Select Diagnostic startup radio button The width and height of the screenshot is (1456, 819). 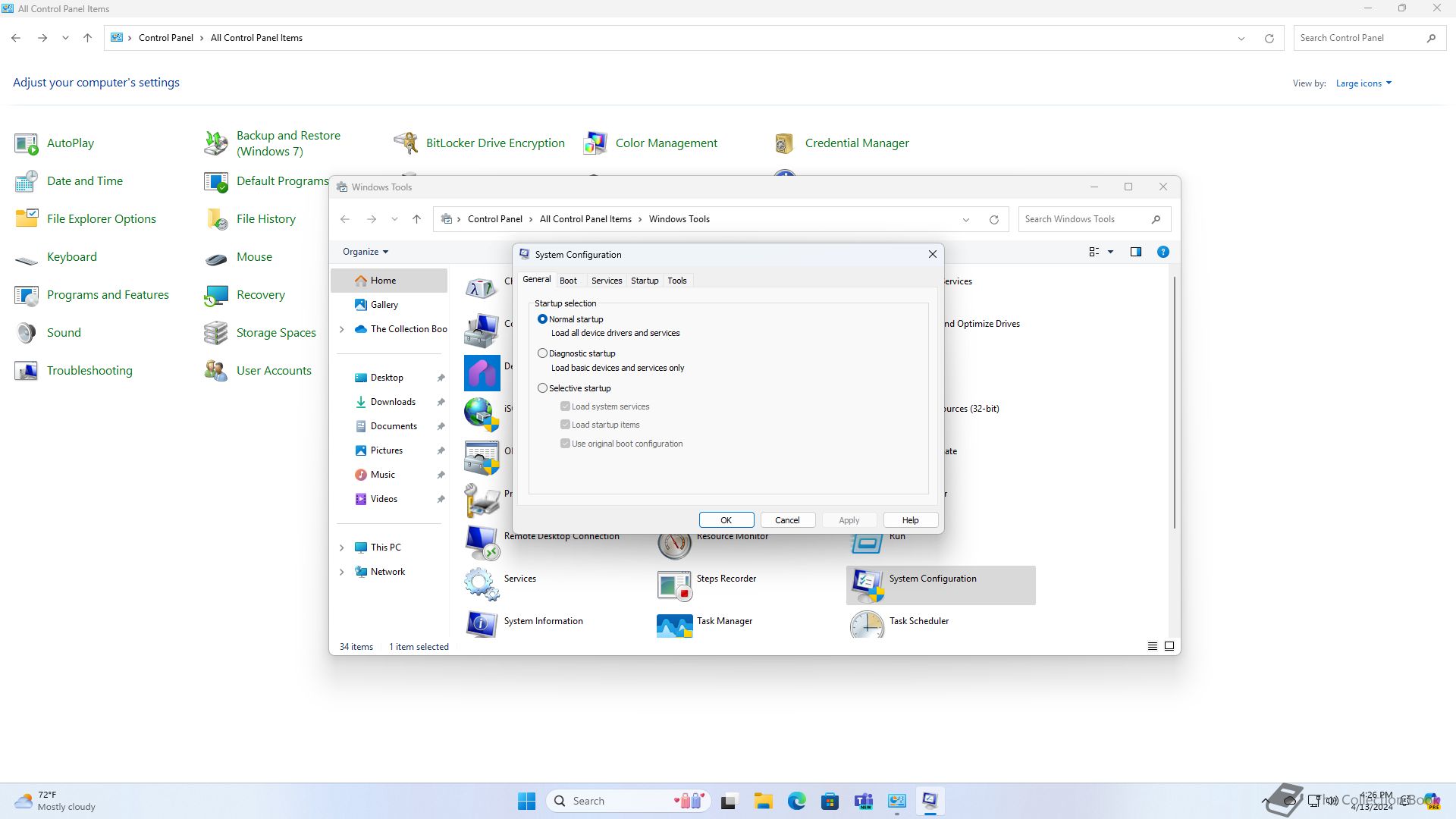(x=542, y=353)
